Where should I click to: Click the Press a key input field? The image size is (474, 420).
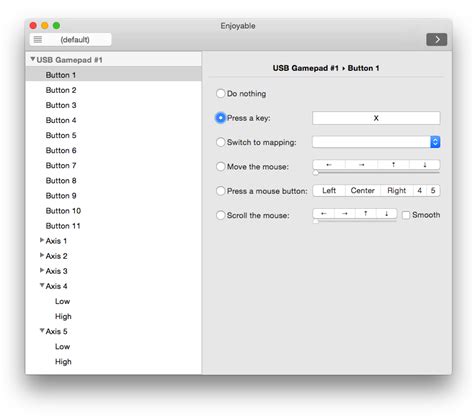click(x=376, y=118)
